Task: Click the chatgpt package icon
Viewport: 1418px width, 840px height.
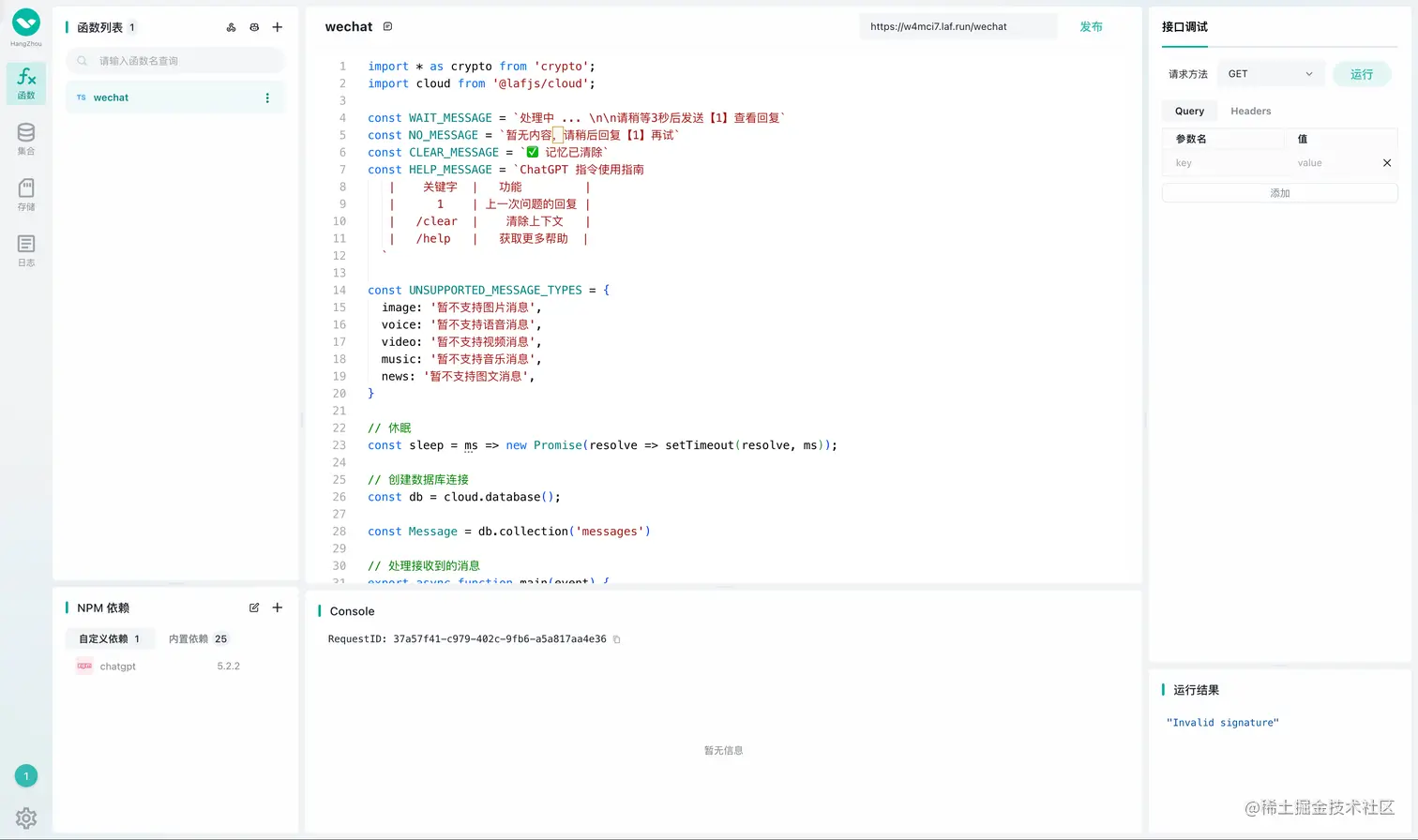Action: [84, 667]
